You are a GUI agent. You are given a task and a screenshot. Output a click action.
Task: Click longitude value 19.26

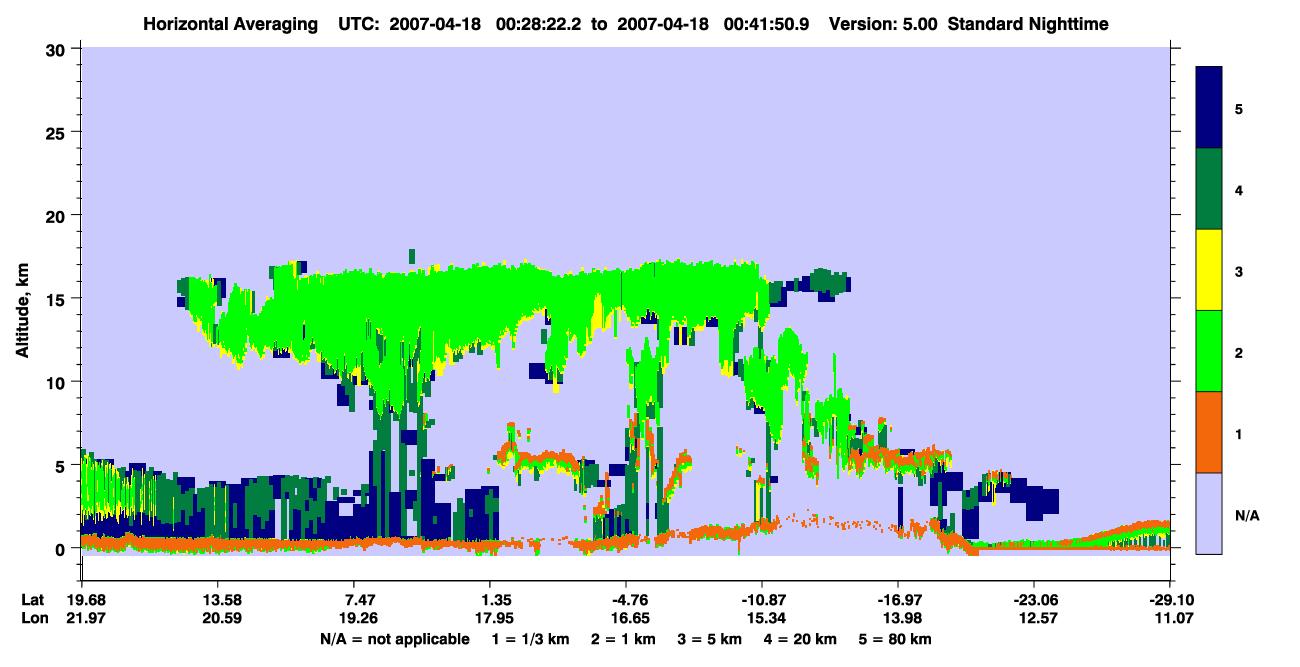pos(358,618)
